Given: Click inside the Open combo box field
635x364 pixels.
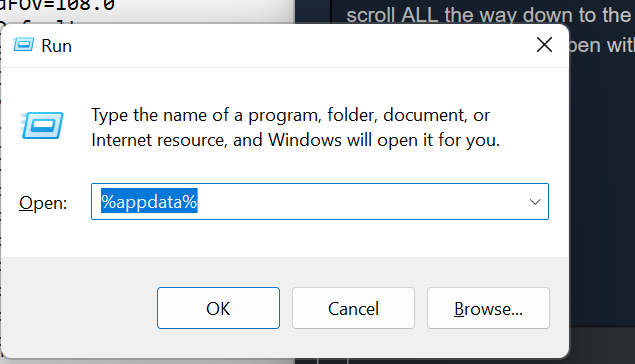Looking at the screenshot, I should [320, 202].
